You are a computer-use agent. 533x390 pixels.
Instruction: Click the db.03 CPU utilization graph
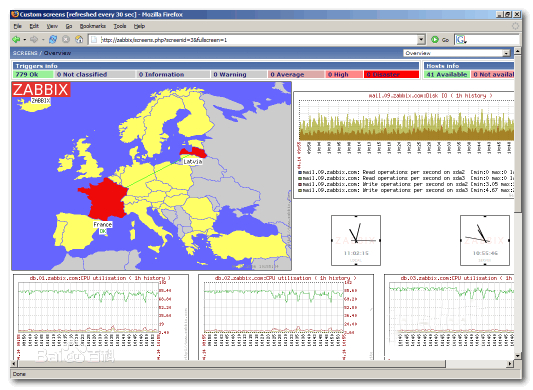[449, 317]
